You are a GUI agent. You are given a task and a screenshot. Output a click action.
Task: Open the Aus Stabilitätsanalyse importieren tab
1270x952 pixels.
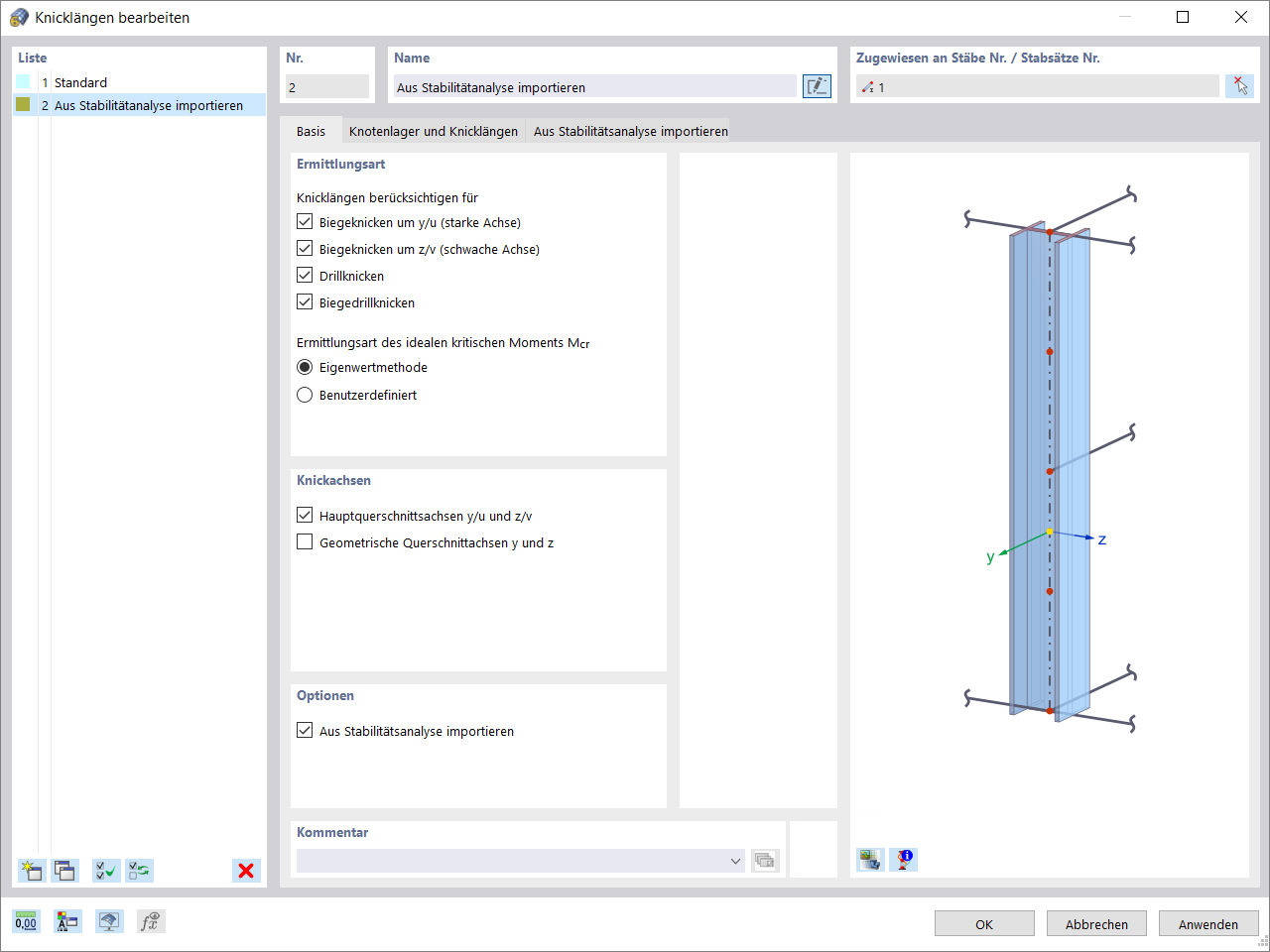click(631, 131)
